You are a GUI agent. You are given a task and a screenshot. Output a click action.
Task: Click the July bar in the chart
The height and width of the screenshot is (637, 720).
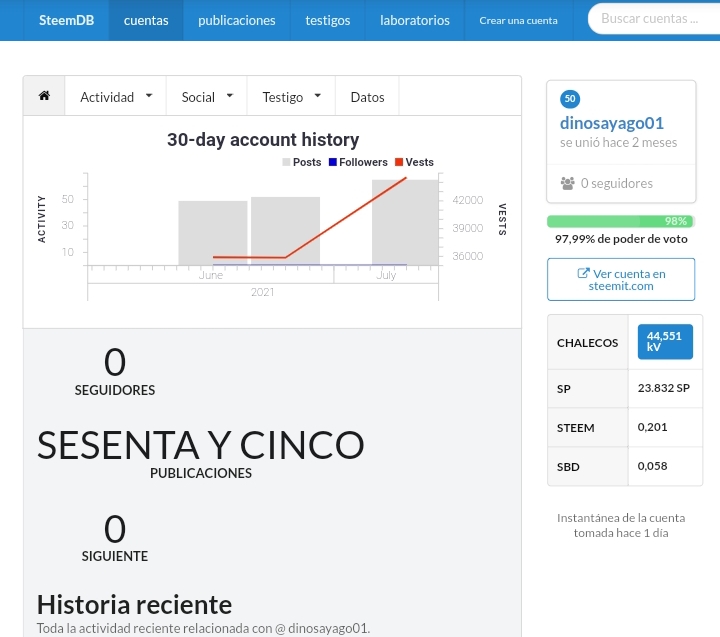pos(405,222)
